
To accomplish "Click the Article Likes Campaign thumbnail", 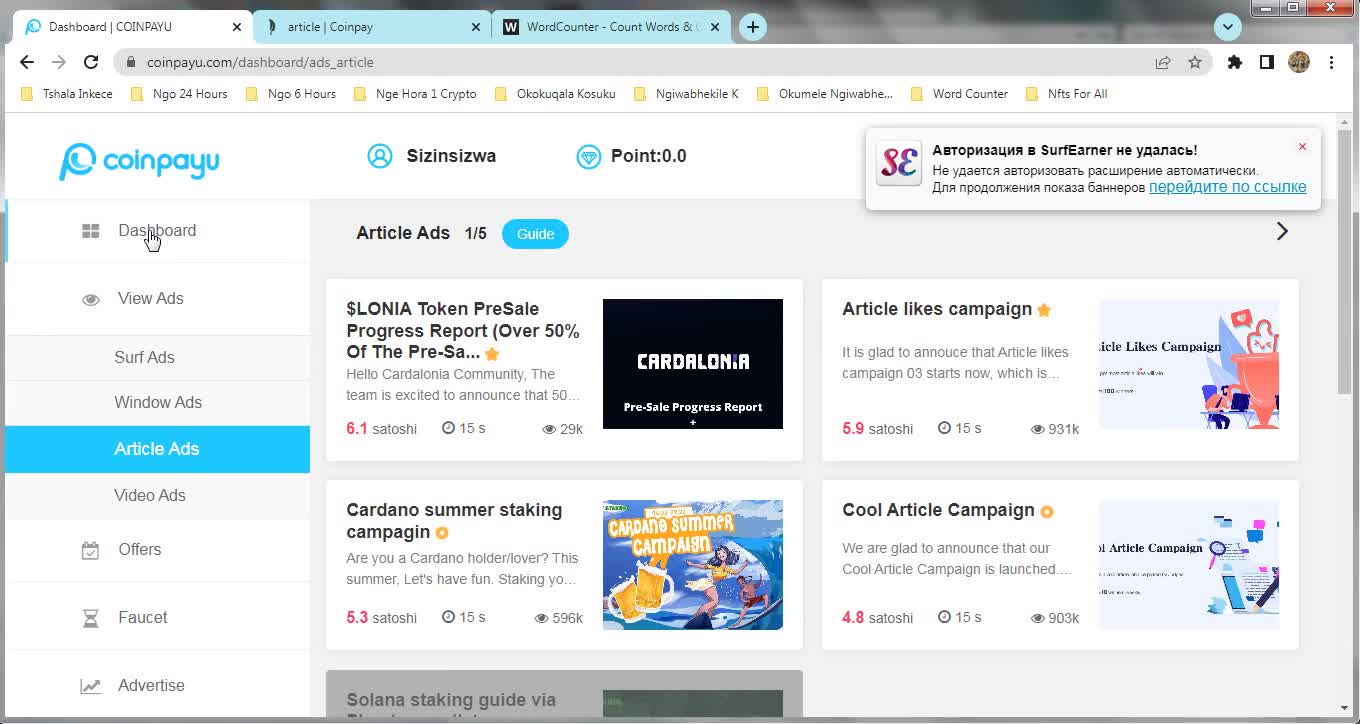I will click(x=1189, y=364).
